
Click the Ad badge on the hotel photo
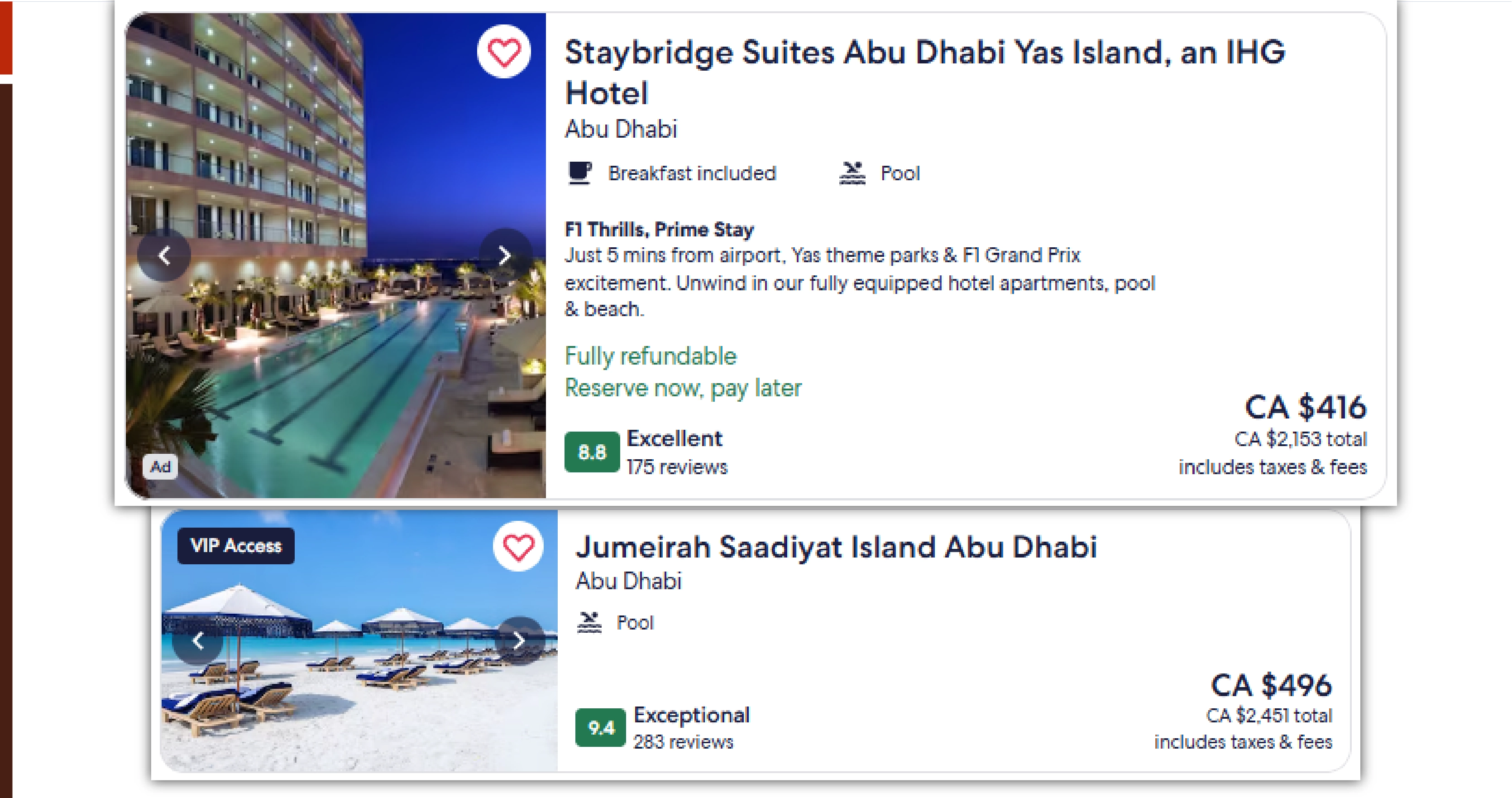point(160,467)
